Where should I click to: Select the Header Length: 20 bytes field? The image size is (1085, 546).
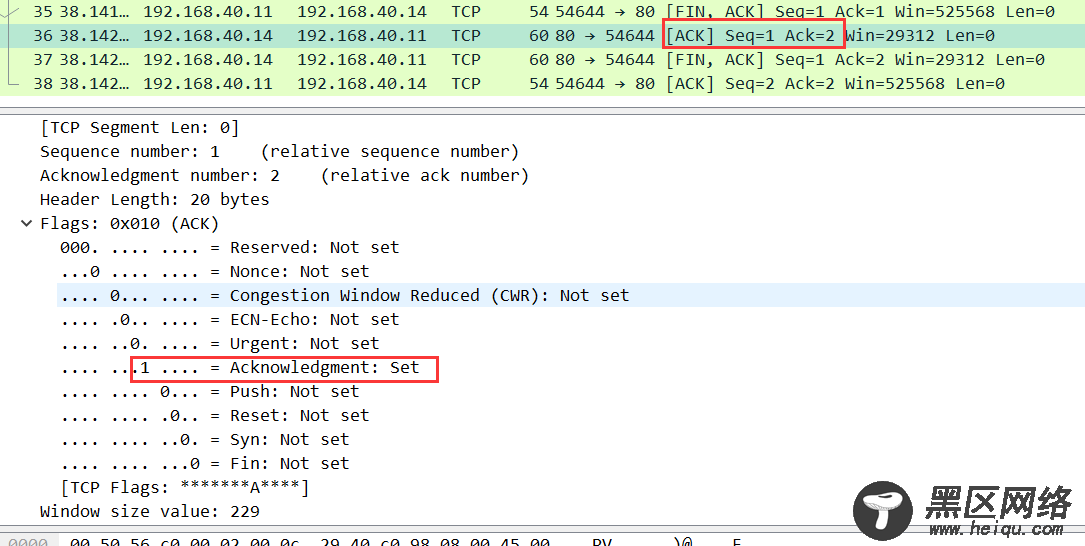click(154, 199)
